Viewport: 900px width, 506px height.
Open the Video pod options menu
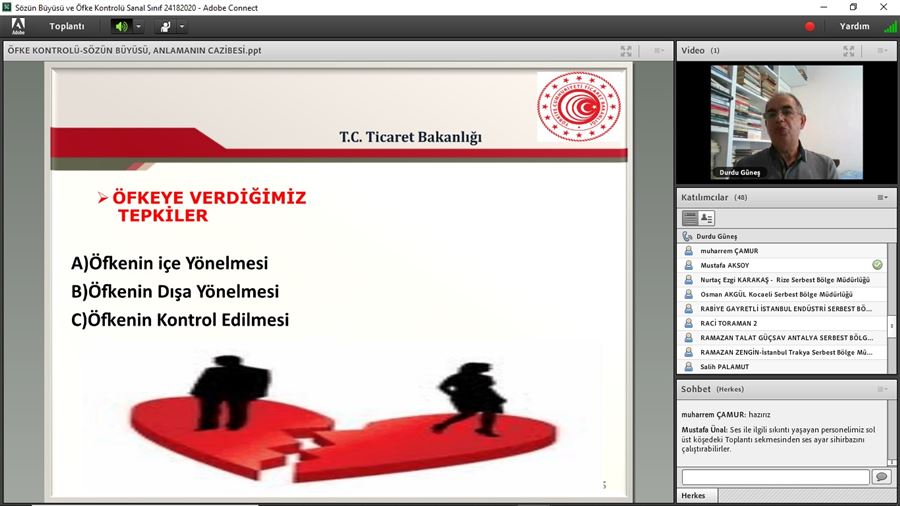click(x=882, y=51)
